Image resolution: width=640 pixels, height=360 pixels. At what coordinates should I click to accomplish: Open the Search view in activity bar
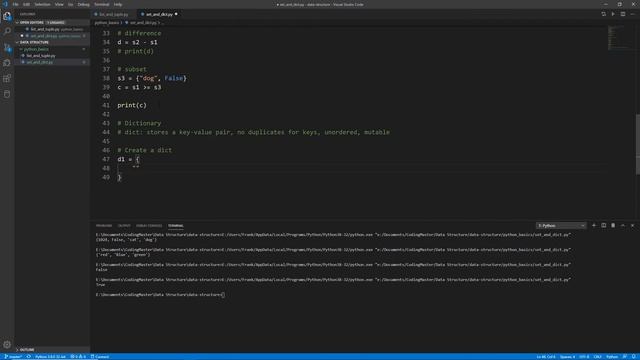(x=7, y=31)
